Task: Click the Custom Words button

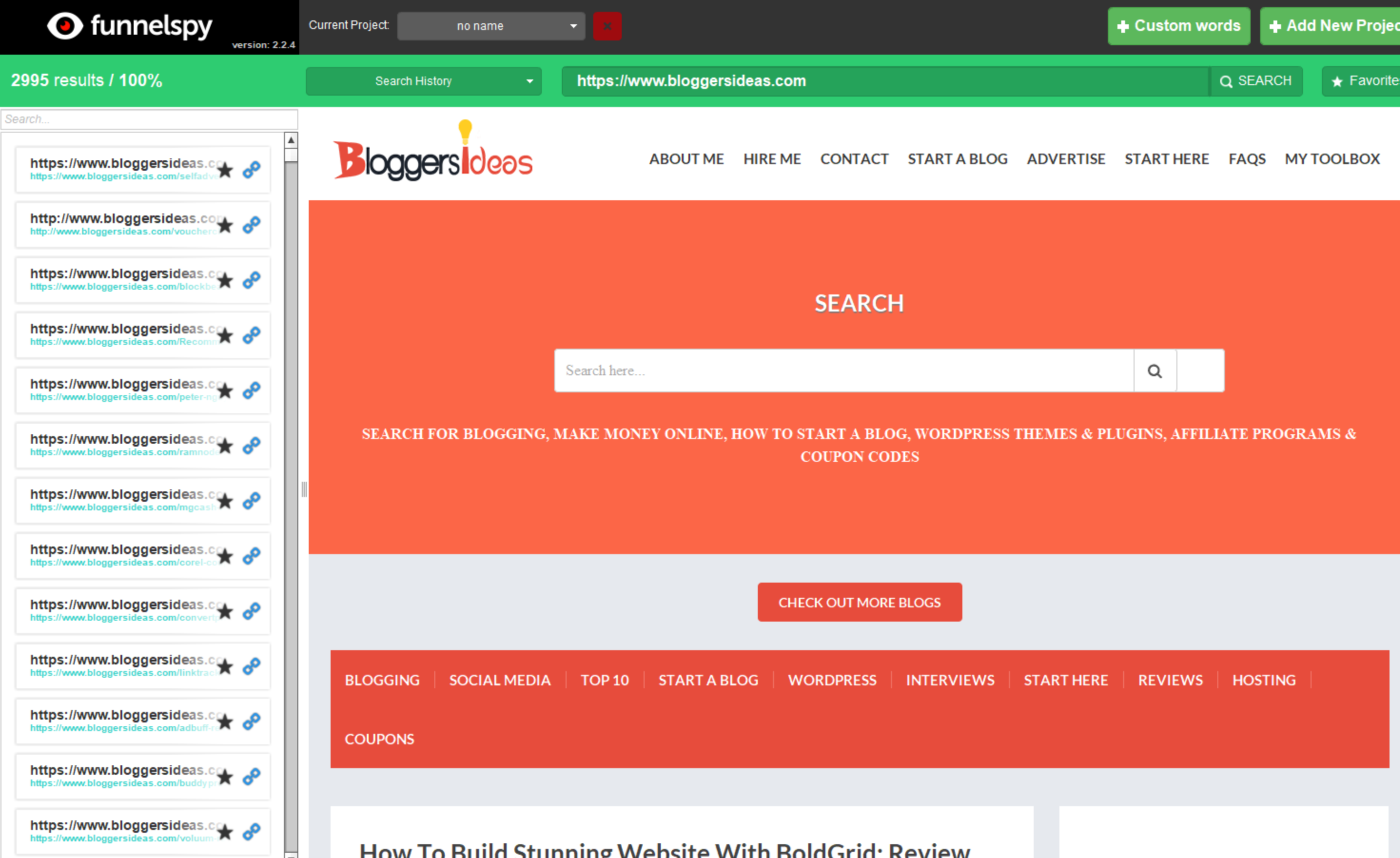Action: (x=1180, y=25)
